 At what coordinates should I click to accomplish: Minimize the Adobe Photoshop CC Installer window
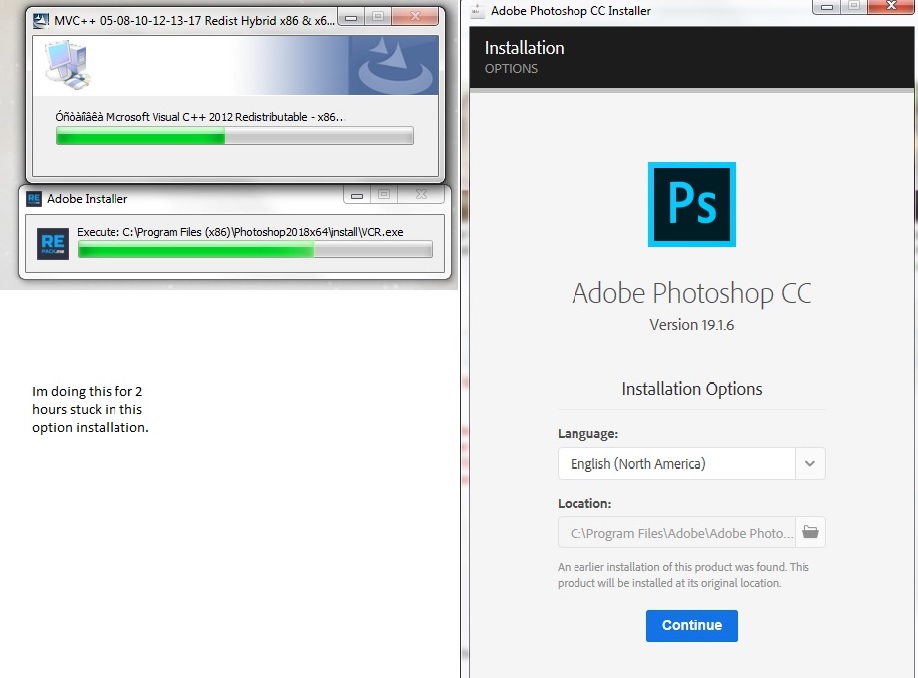[x=827, y=6]
